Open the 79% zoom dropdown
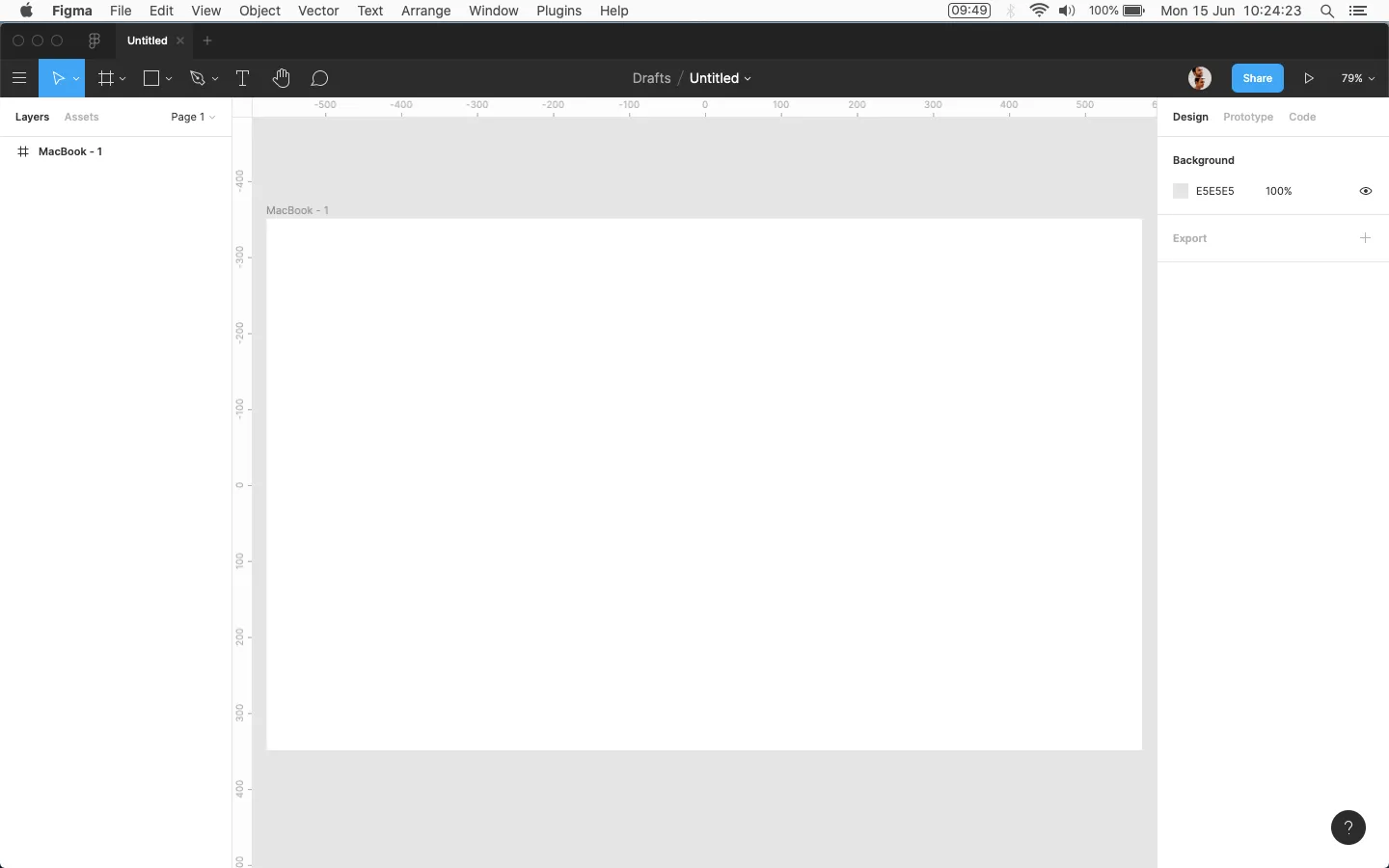 1358,78
